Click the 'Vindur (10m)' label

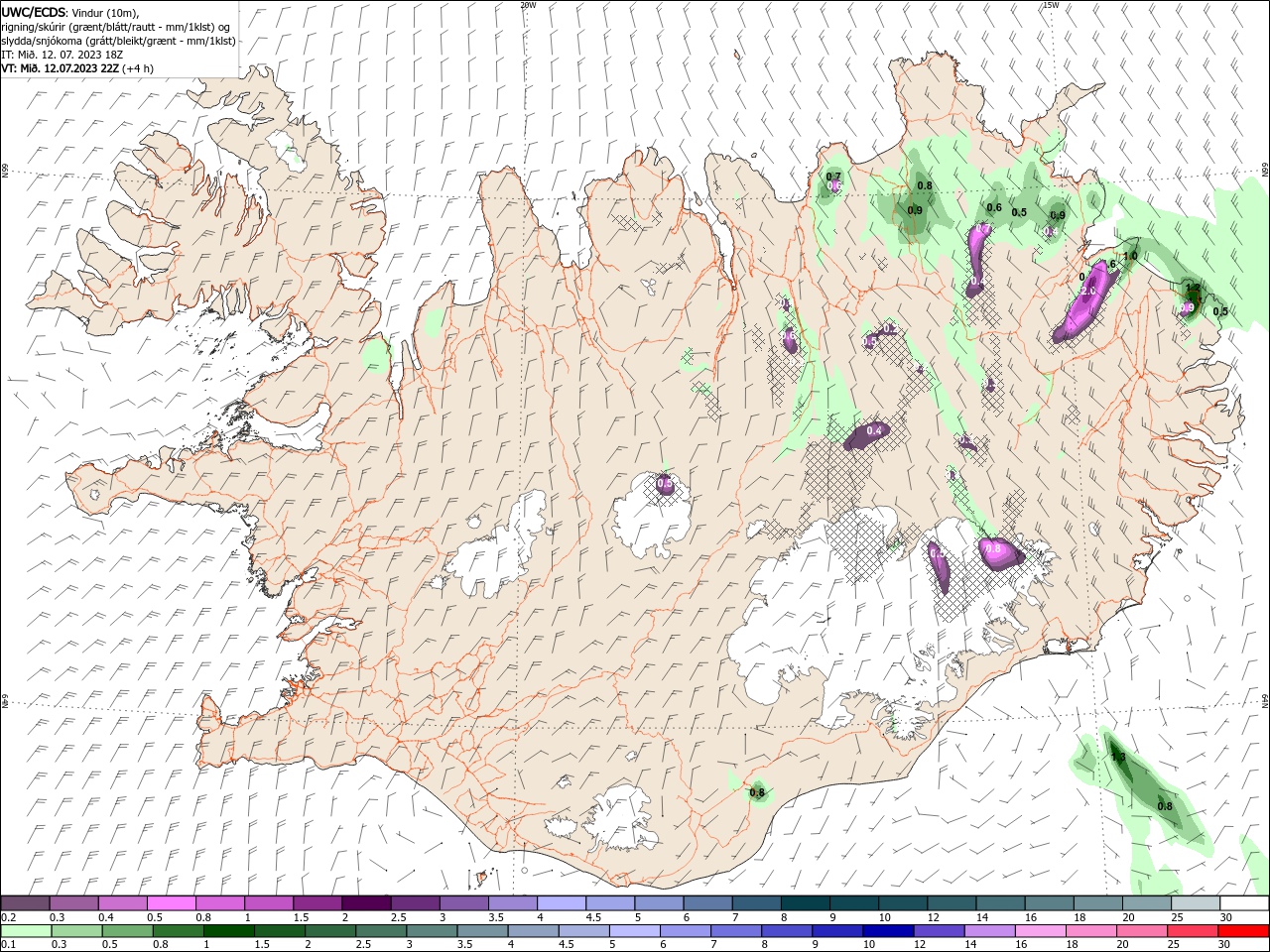pos(106,12)
